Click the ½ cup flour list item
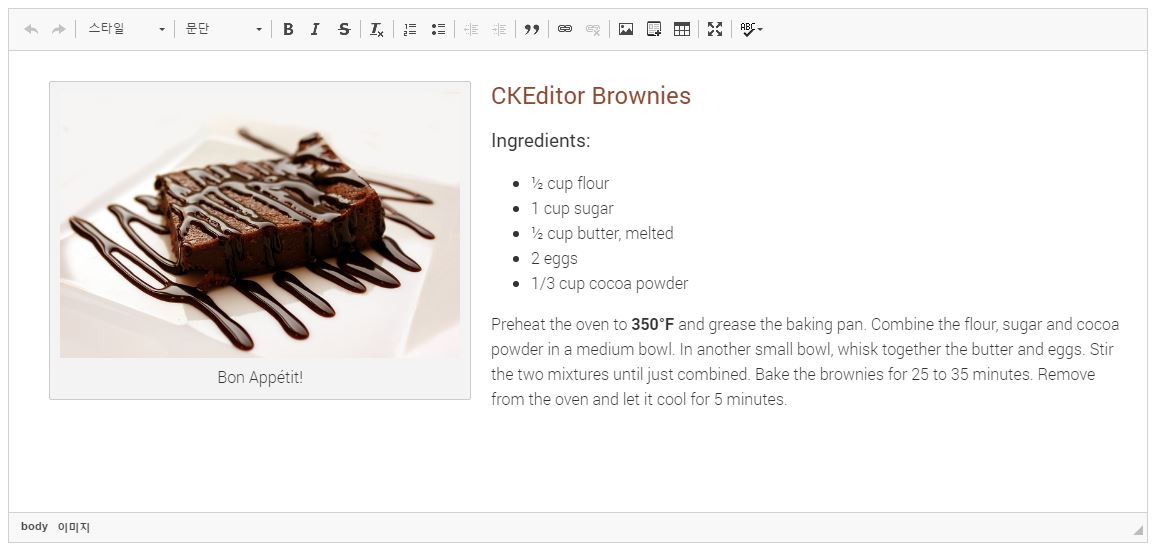 point(570,183)
